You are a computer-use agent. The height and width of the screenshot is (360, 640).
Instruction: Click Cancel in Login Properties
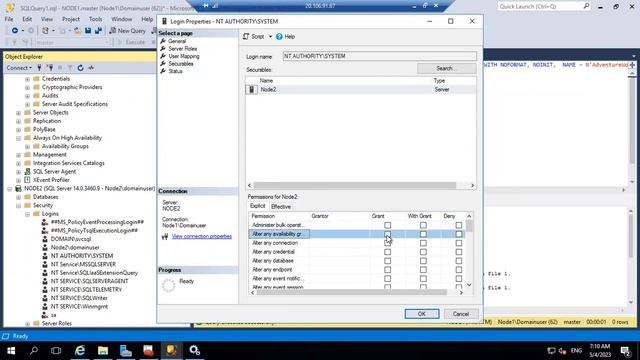point(460,314)
